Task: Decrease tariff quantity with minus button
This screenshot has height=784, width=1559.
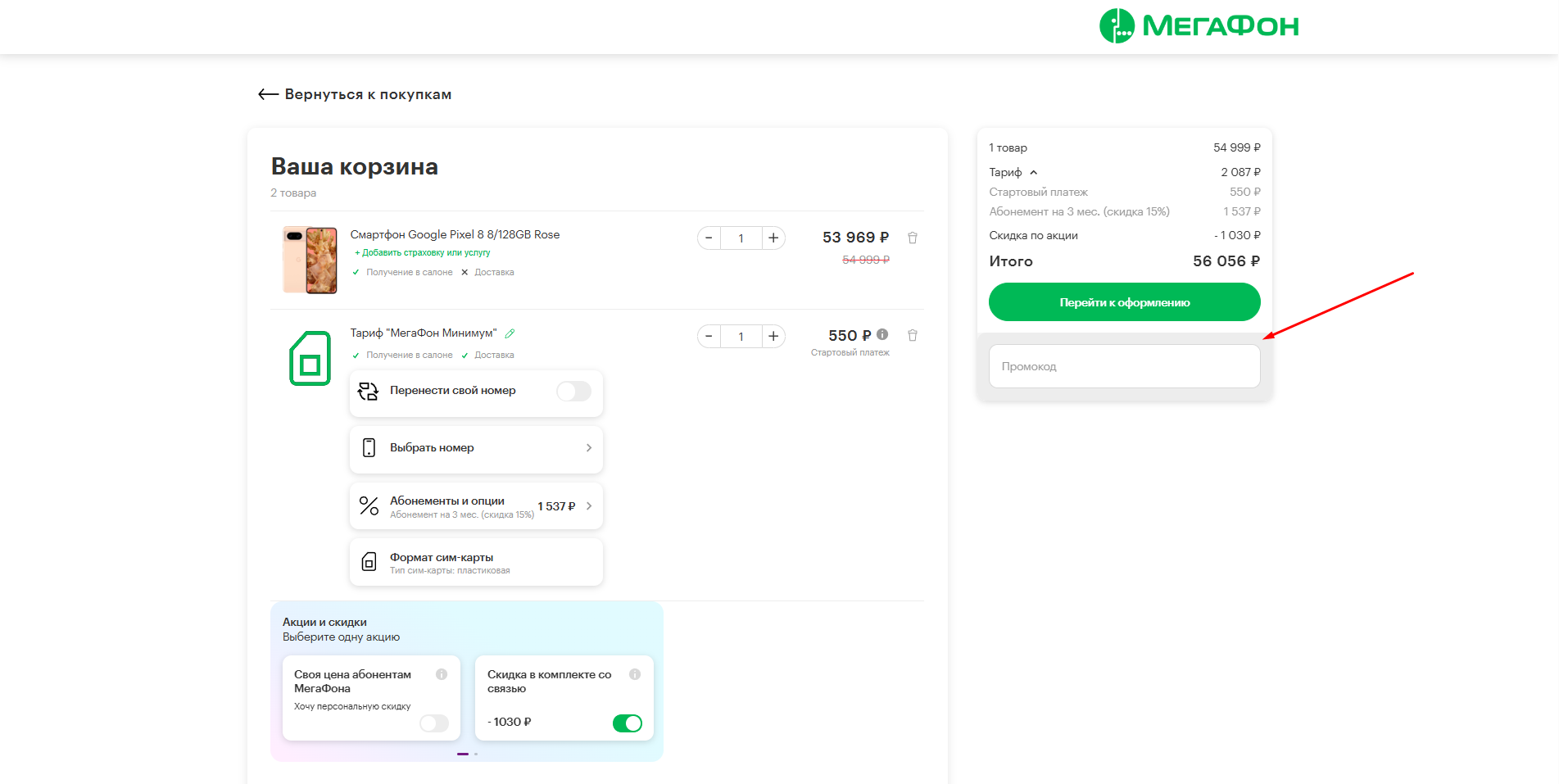Action: 709,337
